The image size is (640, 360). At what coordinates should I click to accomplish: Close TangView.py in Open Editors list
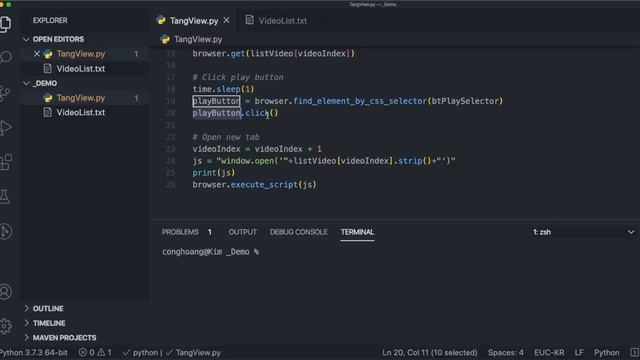[x=37, y=53]
